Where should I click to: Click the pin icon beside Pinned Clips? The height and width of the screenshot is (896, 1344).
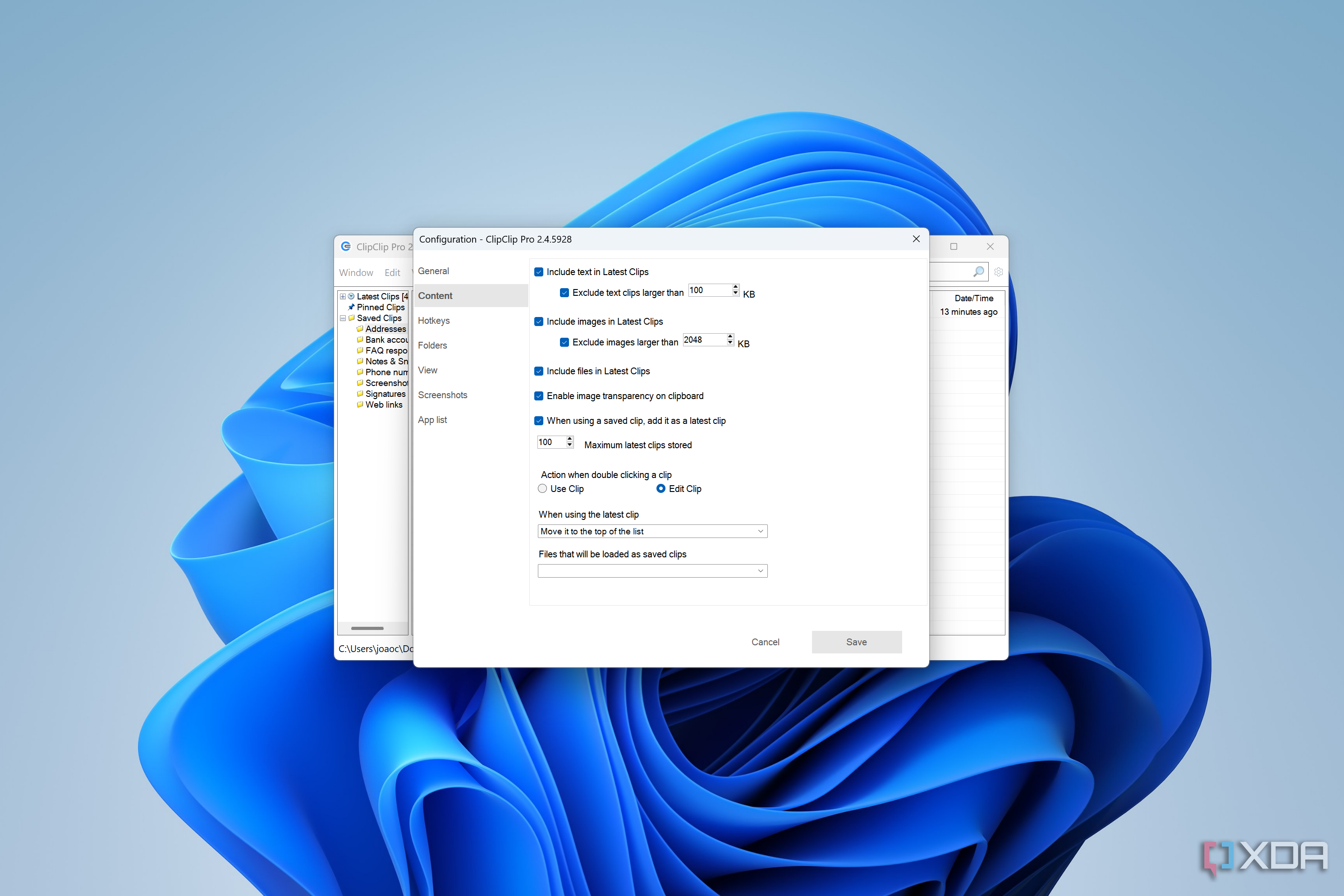(351, 308)
